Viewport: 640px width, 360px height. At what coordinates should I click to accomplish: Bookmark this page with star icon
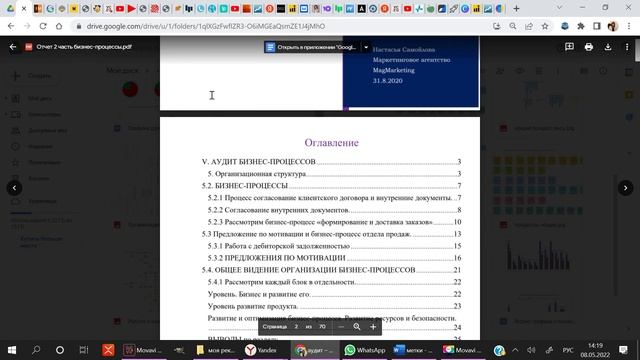tap(545, 26)
